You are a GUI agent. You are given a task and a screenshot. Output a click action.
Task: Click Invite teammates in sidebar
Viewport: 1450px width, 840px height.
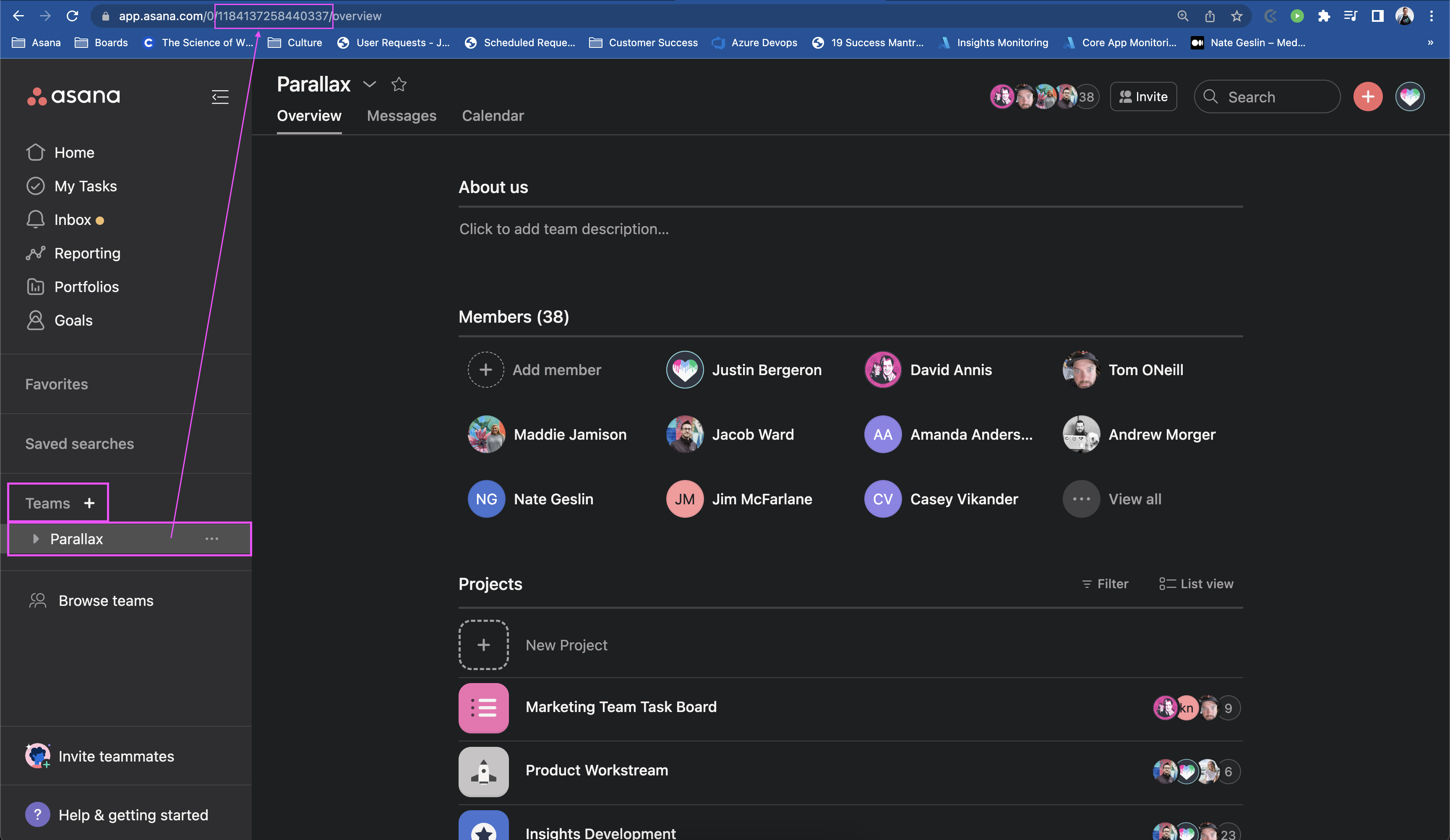(99, 756)
